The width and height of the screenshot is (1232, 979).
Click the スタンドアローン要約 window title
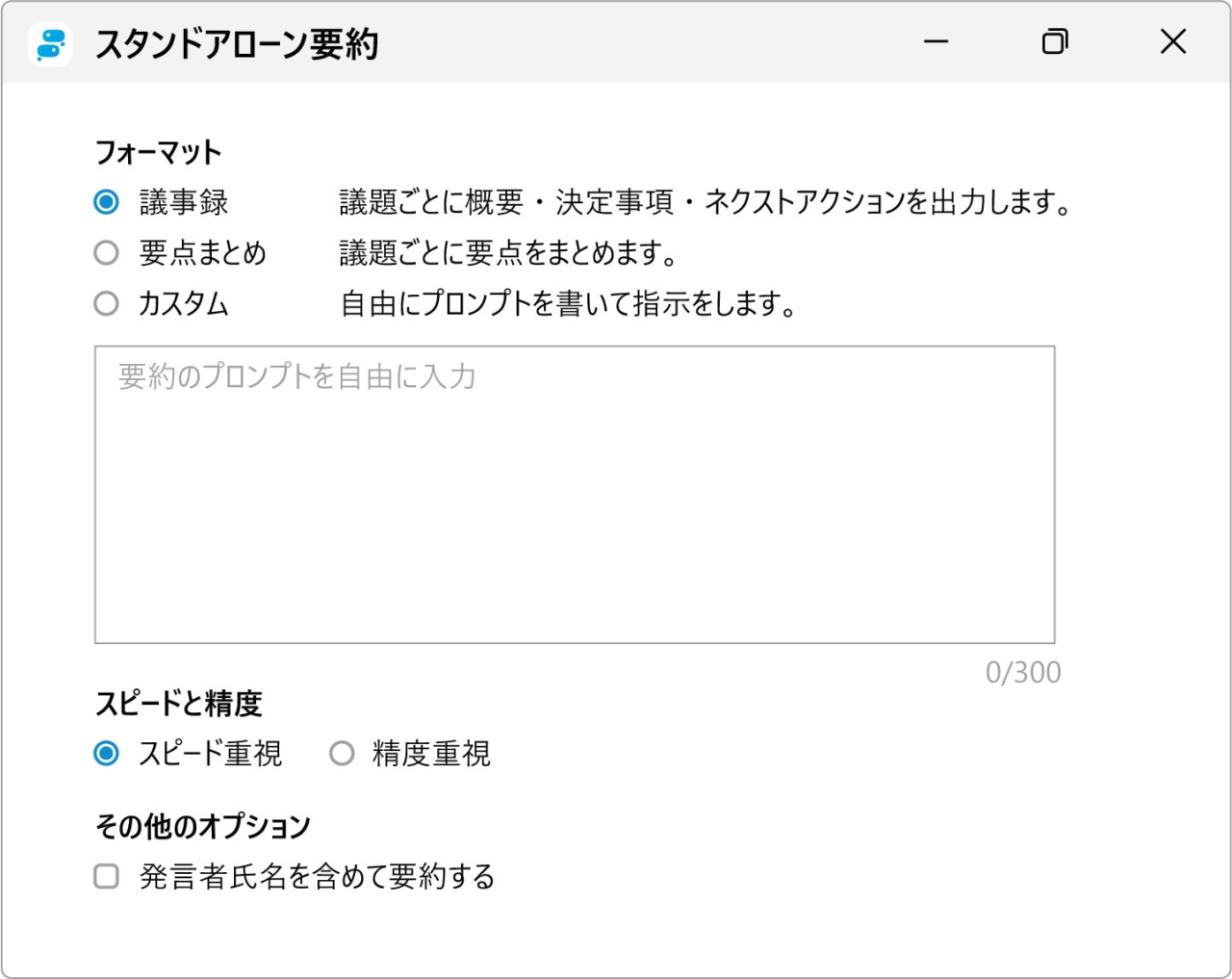[x=237, y=44]
